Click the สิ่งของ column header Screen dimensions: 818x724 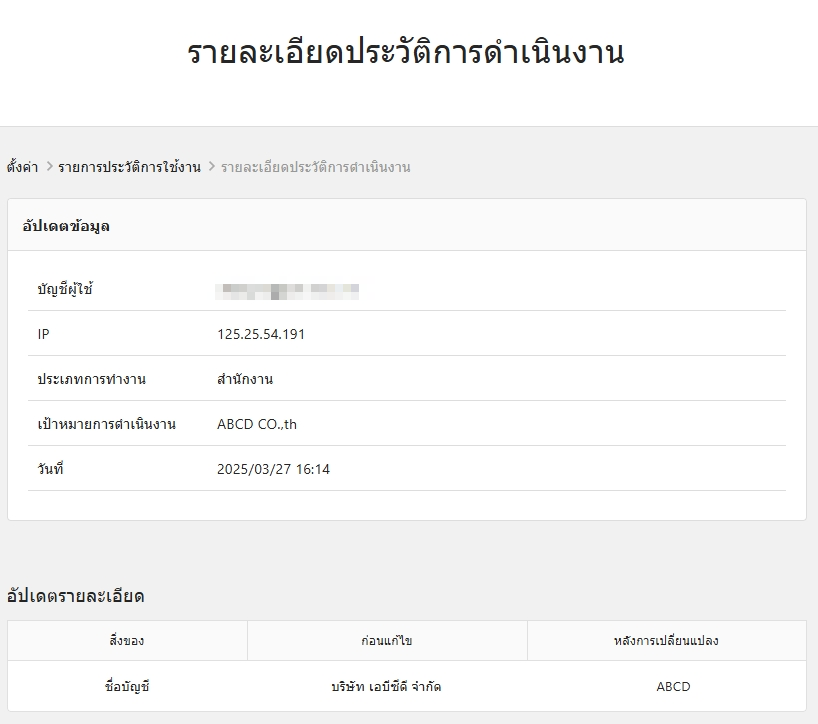click(127, 641)
